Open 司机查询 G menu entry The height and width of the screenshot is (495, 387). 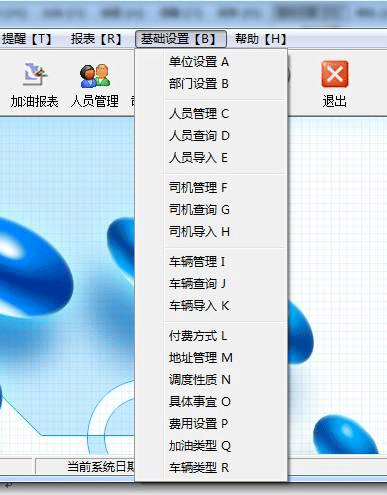tap(211, 210)
